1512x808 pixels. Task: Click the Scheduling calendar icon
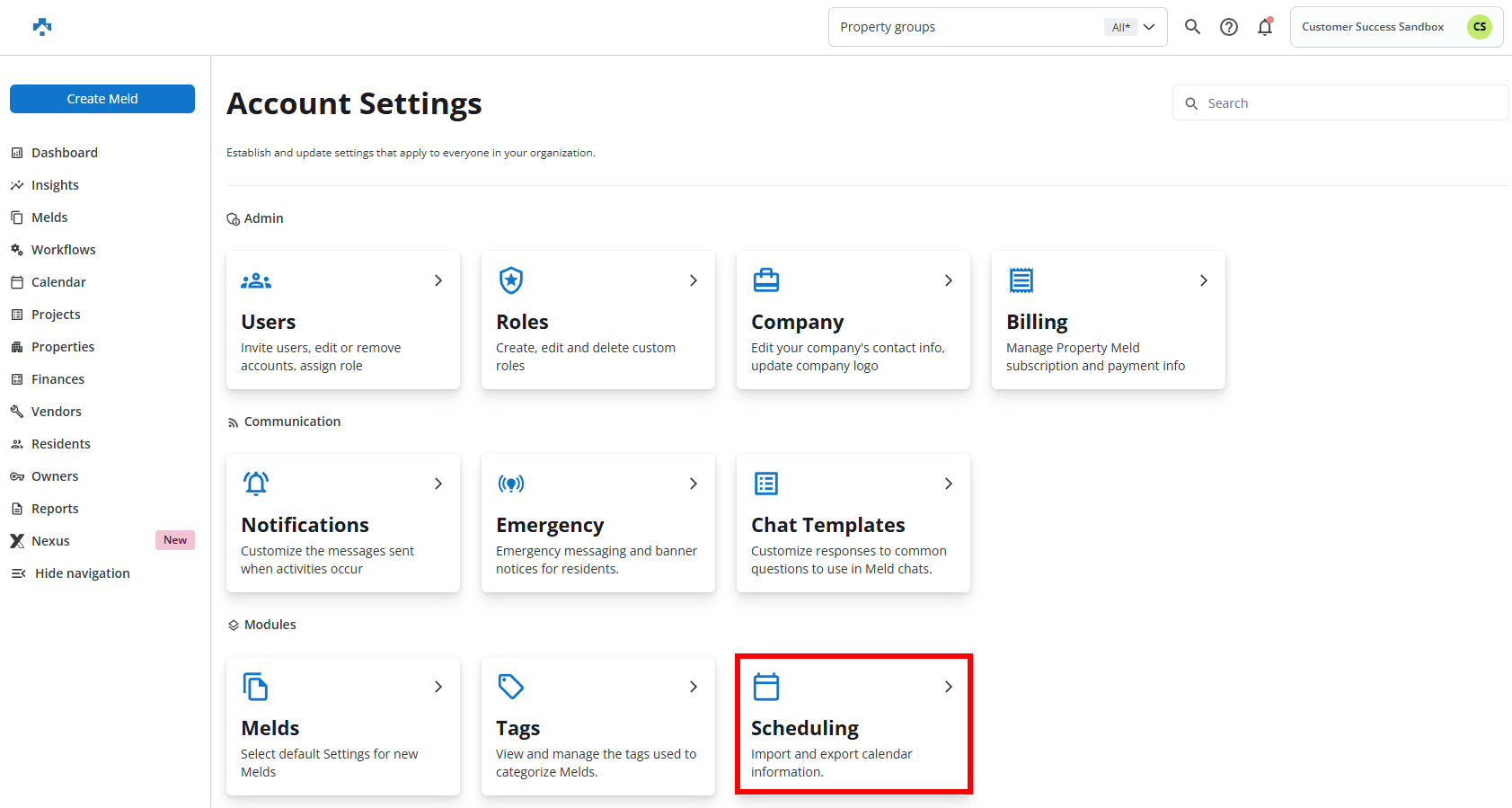766,687
